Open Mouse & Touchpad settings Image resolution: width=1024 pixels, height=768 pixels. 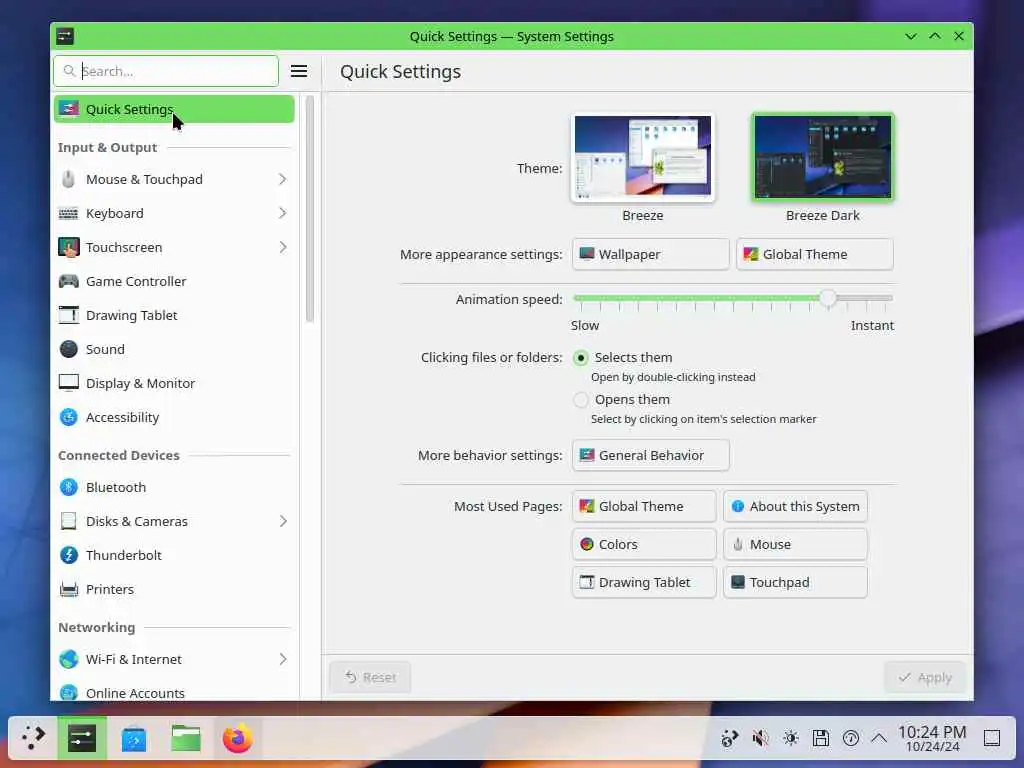click(x=174, y=179)
